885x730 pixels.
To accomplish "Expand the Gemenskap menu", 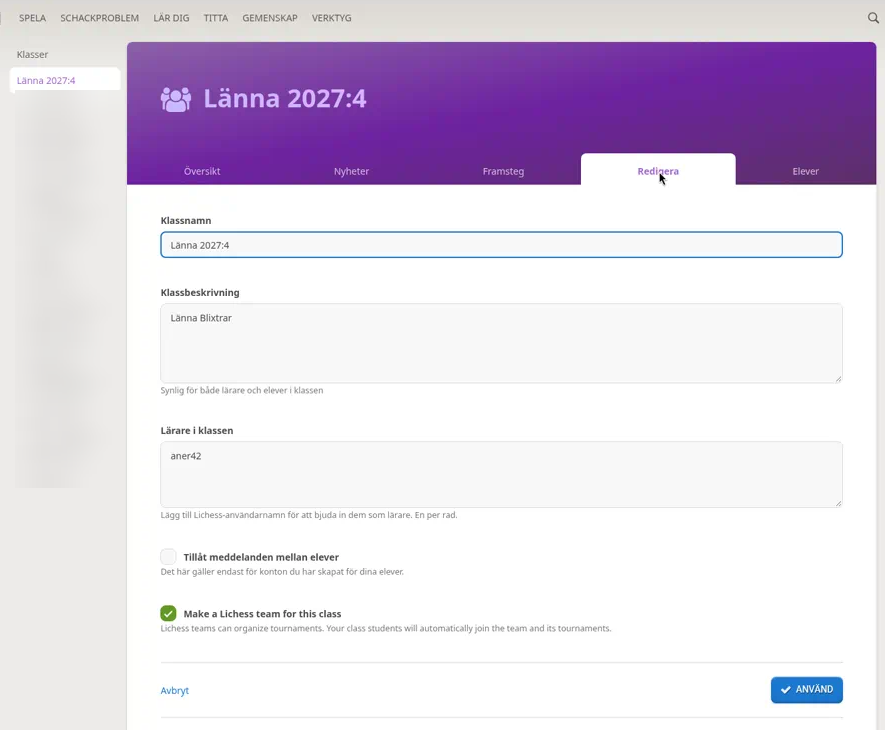I will pos(270,18).
